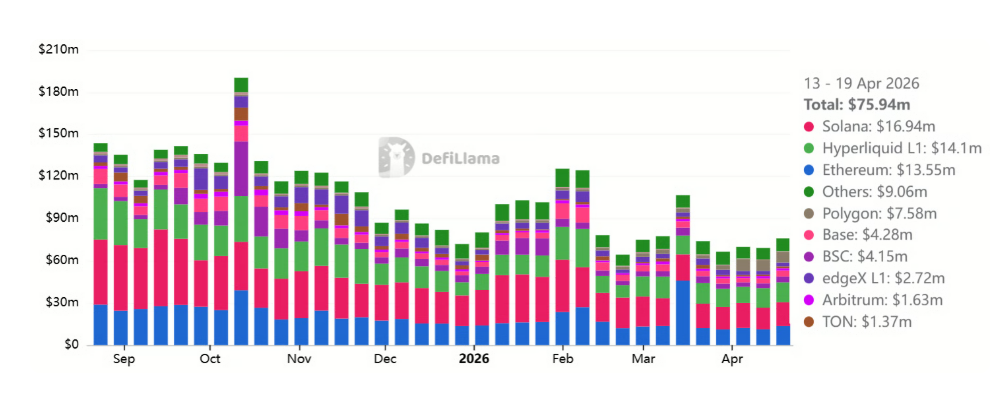This screenshot has width=1007, height=400.
Task: Click the last bar for 13-19 April
Action: point(783,291)
